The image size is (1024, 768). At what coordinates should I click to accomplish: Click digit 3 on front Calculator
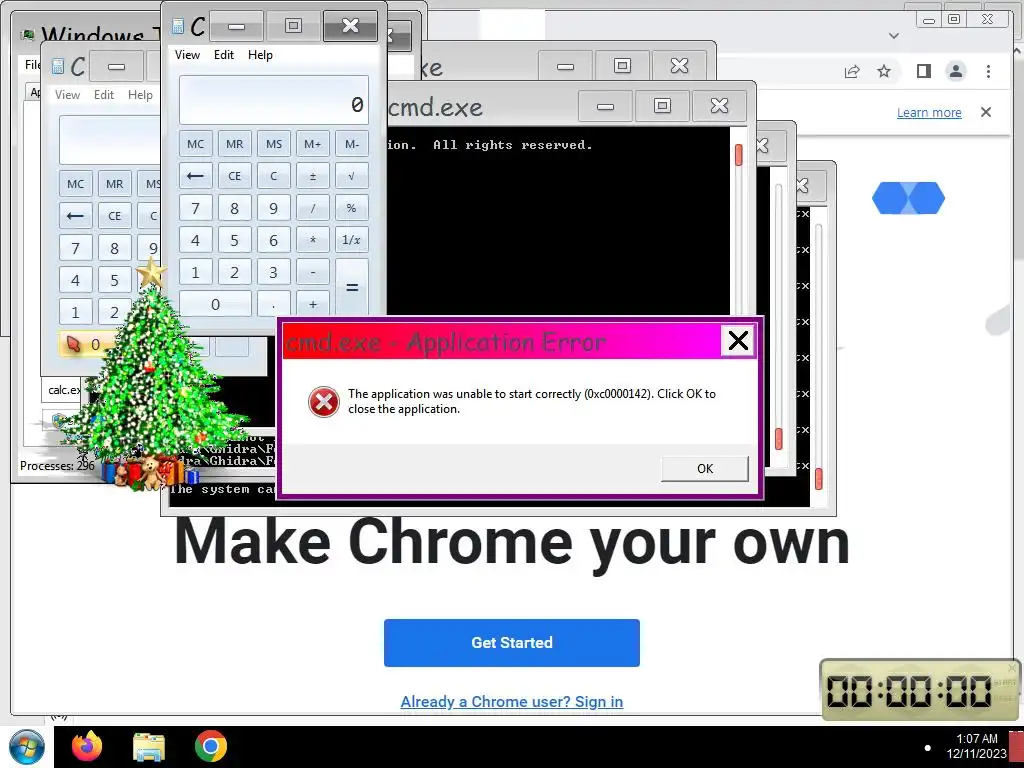click(274, 272)
